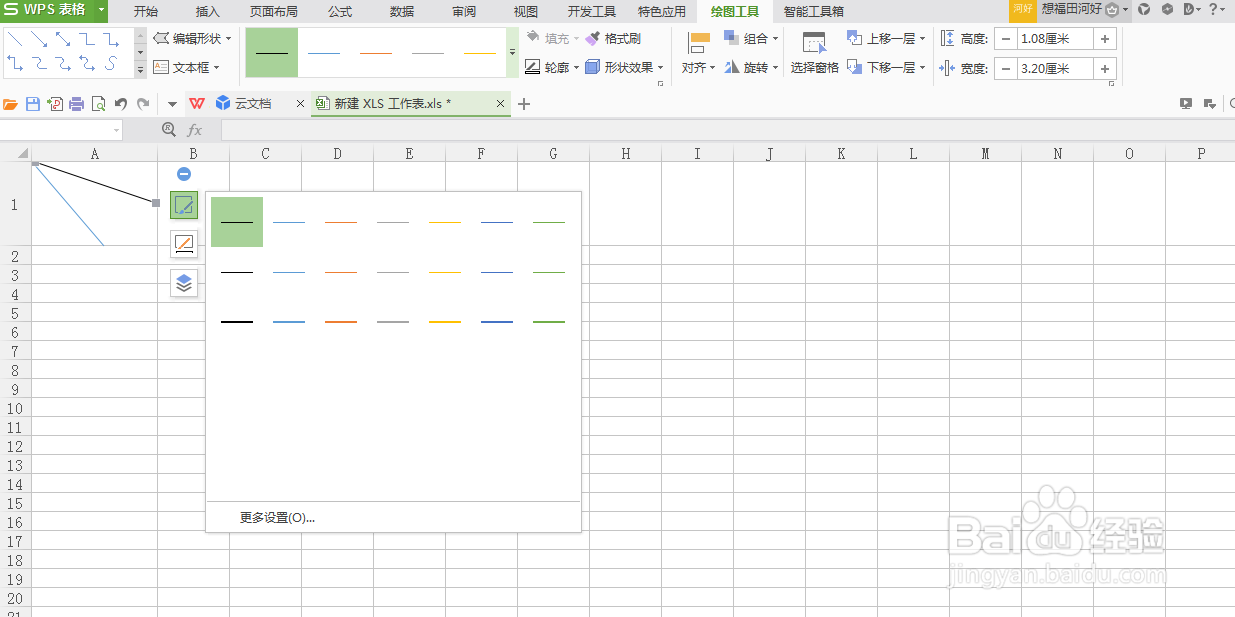Viewport: 1235px width, 617px height.
Task: Open the help question-mark menu
Action: click(1216, 9)
